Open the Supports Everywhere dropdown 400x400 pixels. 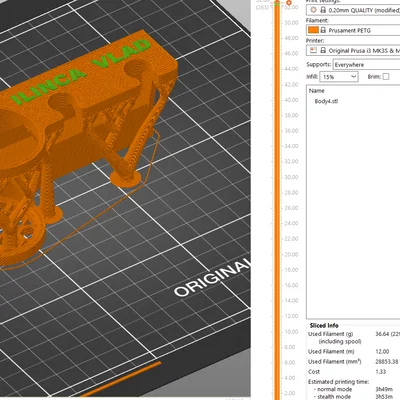tap(367, 64)
